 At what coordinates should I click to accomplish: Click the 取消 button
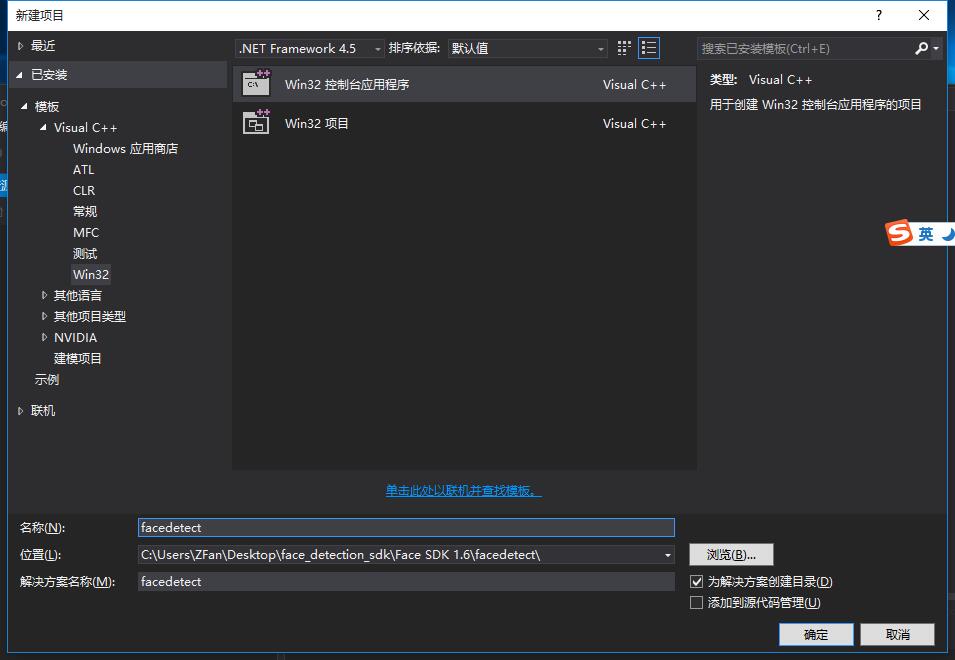click(897, 634)
